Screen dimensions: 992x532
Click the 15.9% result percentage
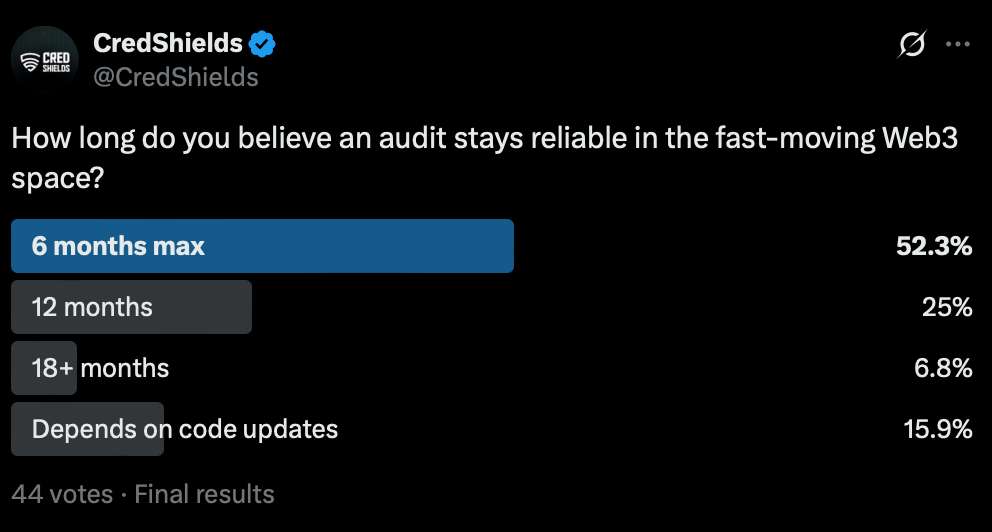coord(937,429)
